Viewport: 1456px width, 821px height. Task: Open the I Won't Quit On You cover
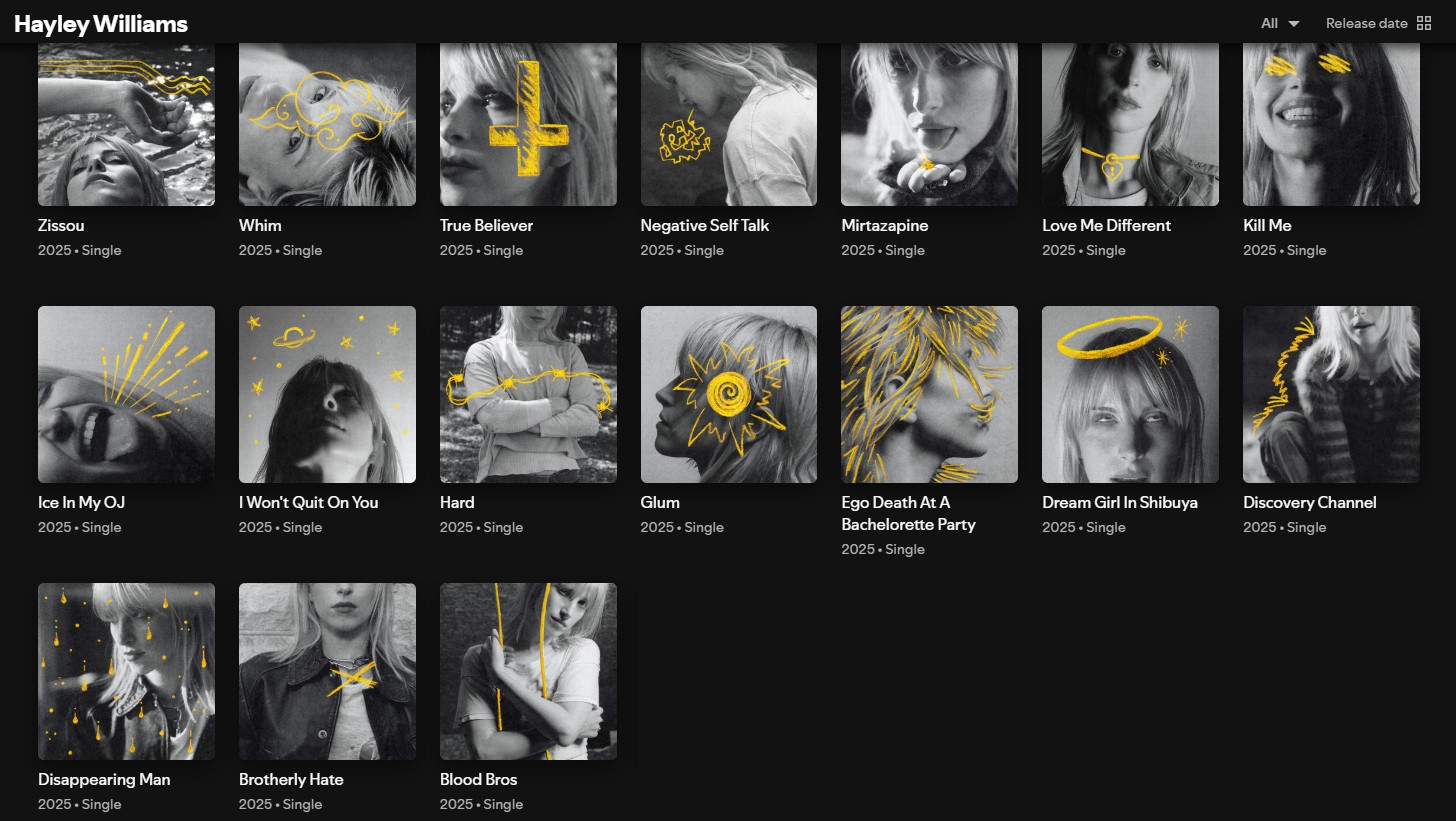(x=327, y=394)
